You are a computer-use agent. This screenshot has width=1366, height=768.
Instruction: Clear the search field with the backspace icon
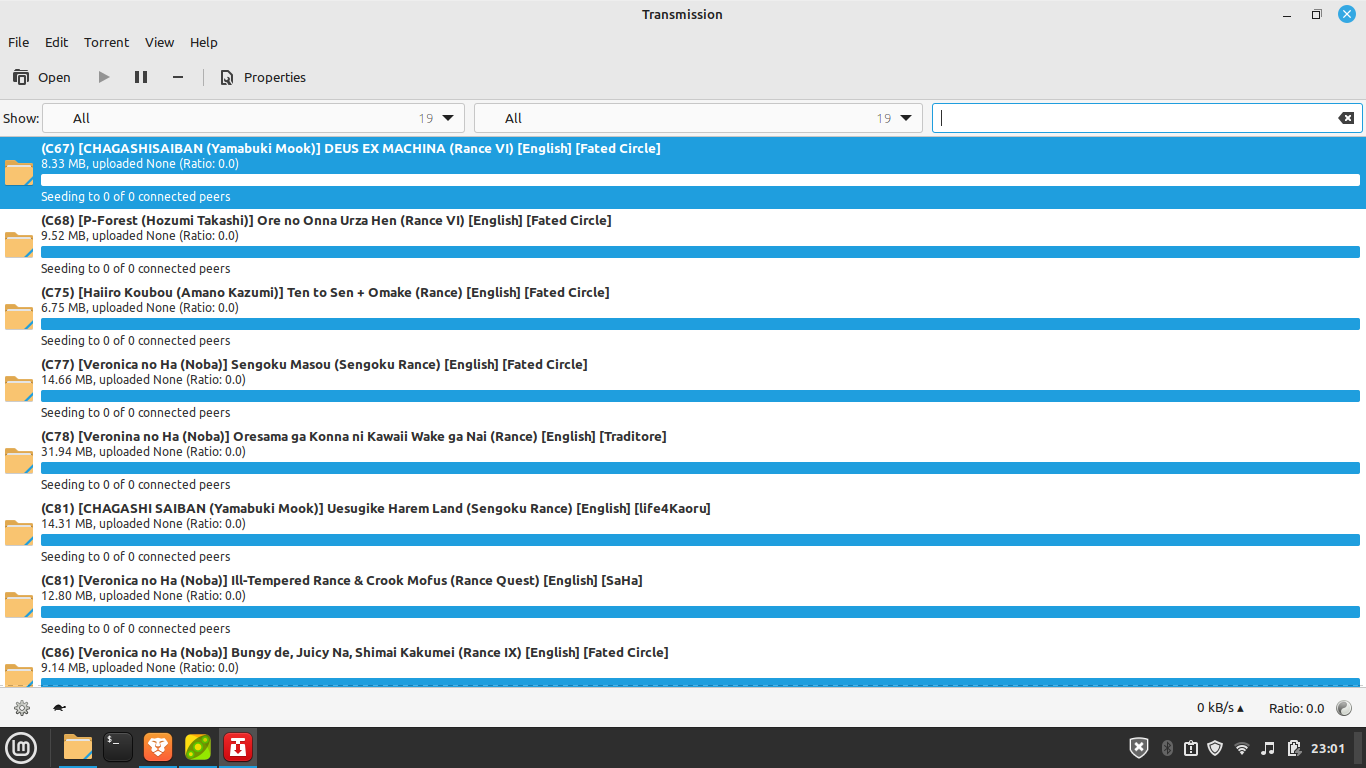pyautogui.click(x=1346, y=118)
